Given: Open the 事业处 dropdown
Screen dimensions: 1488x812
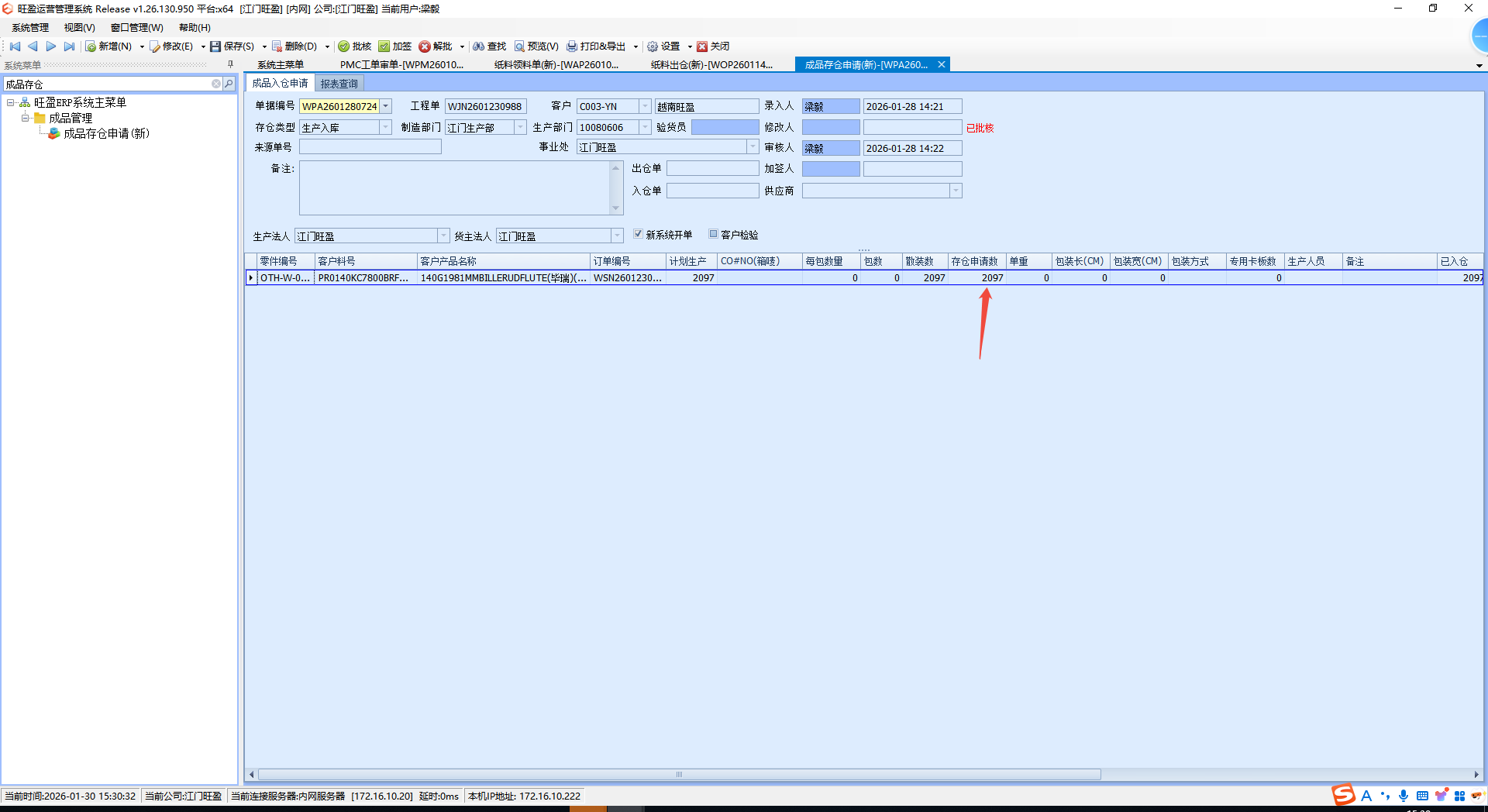Looking at the screenshot, I should coord(752,146).
